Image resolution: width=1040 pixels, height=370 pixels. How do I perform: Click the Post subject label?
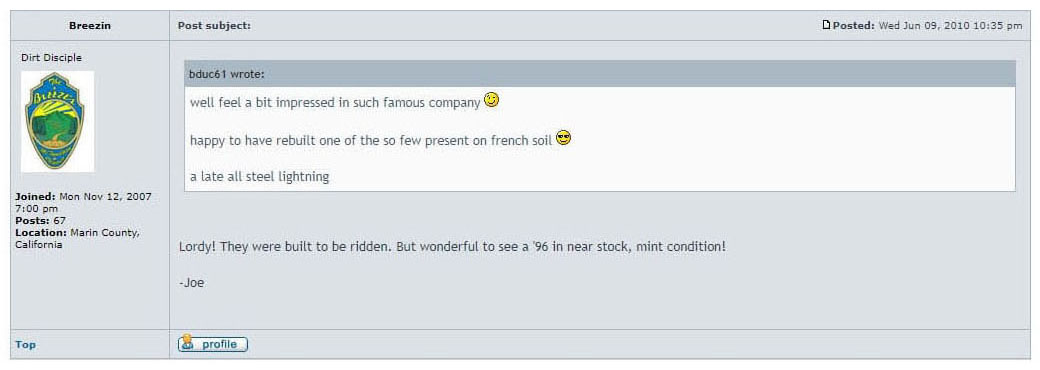pos(214,26)
